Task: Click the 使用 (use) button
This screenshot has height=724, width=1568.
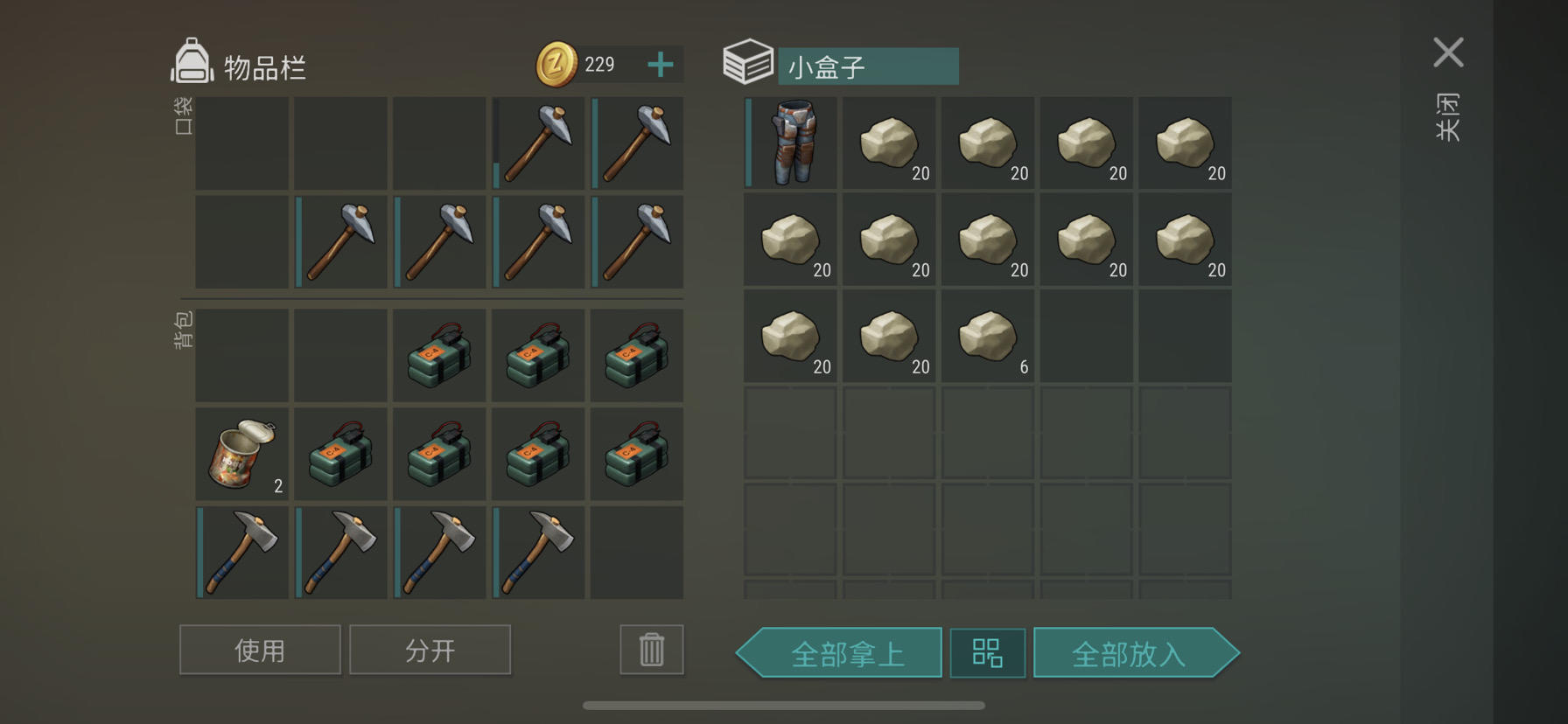Action: 260,650
